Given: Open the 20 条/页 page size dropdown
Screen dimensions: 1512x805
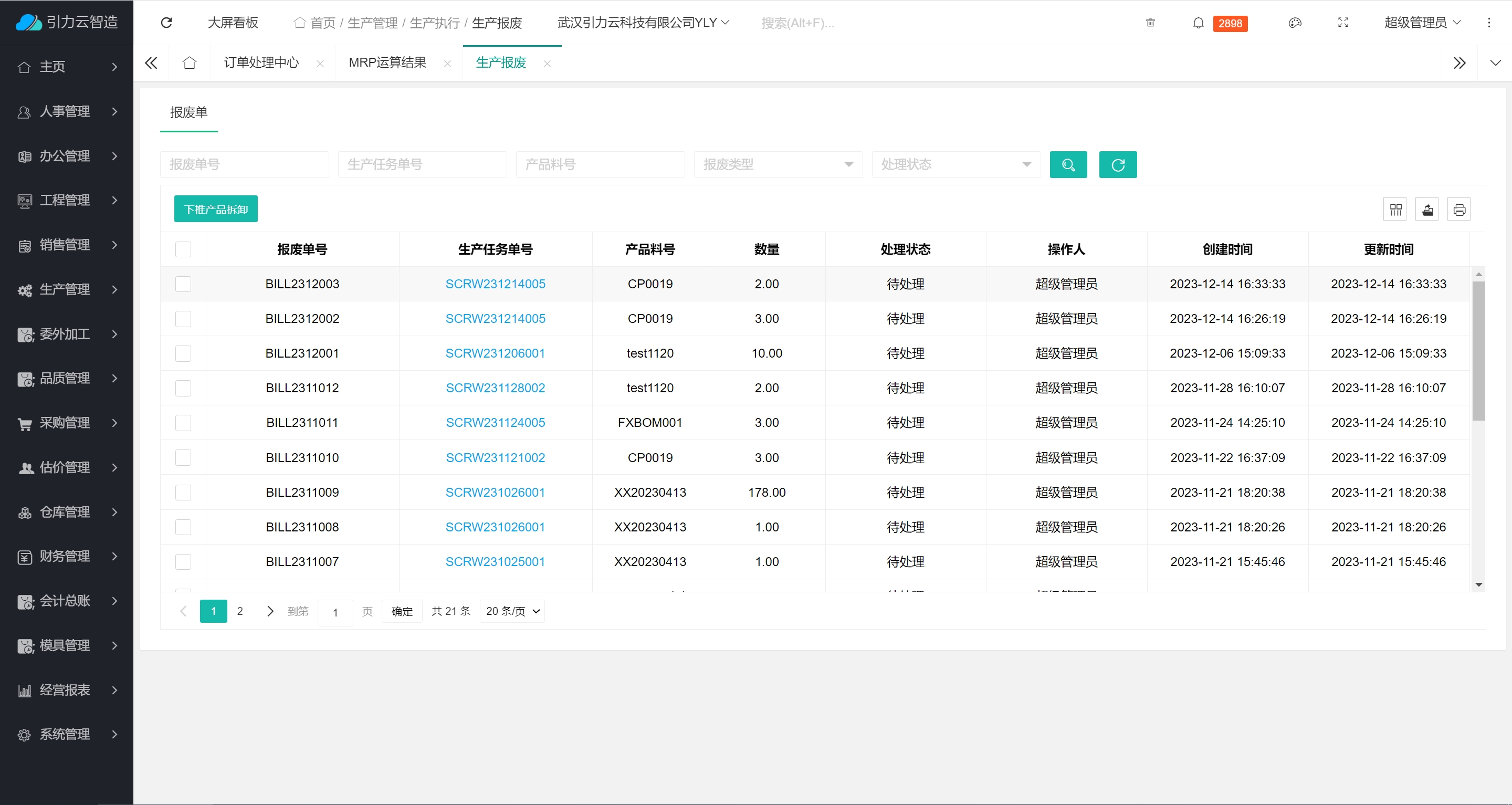Looking at the screenshot, I should [512, 611].
